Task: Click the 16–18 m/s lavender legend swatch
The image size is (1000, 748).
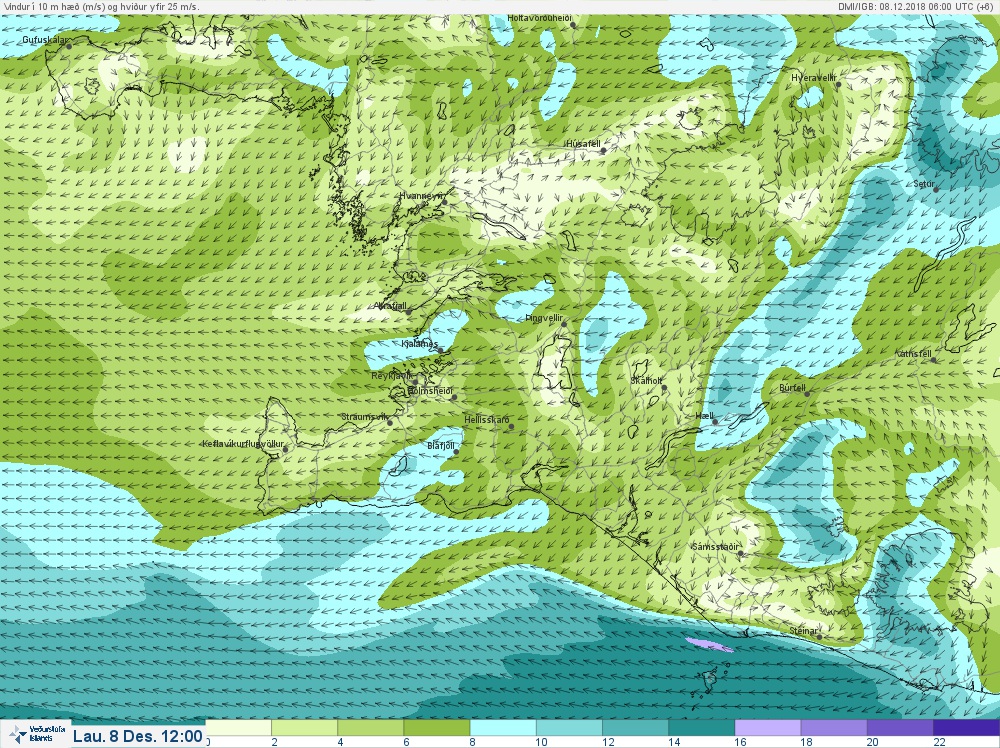Action: point(768,728)
